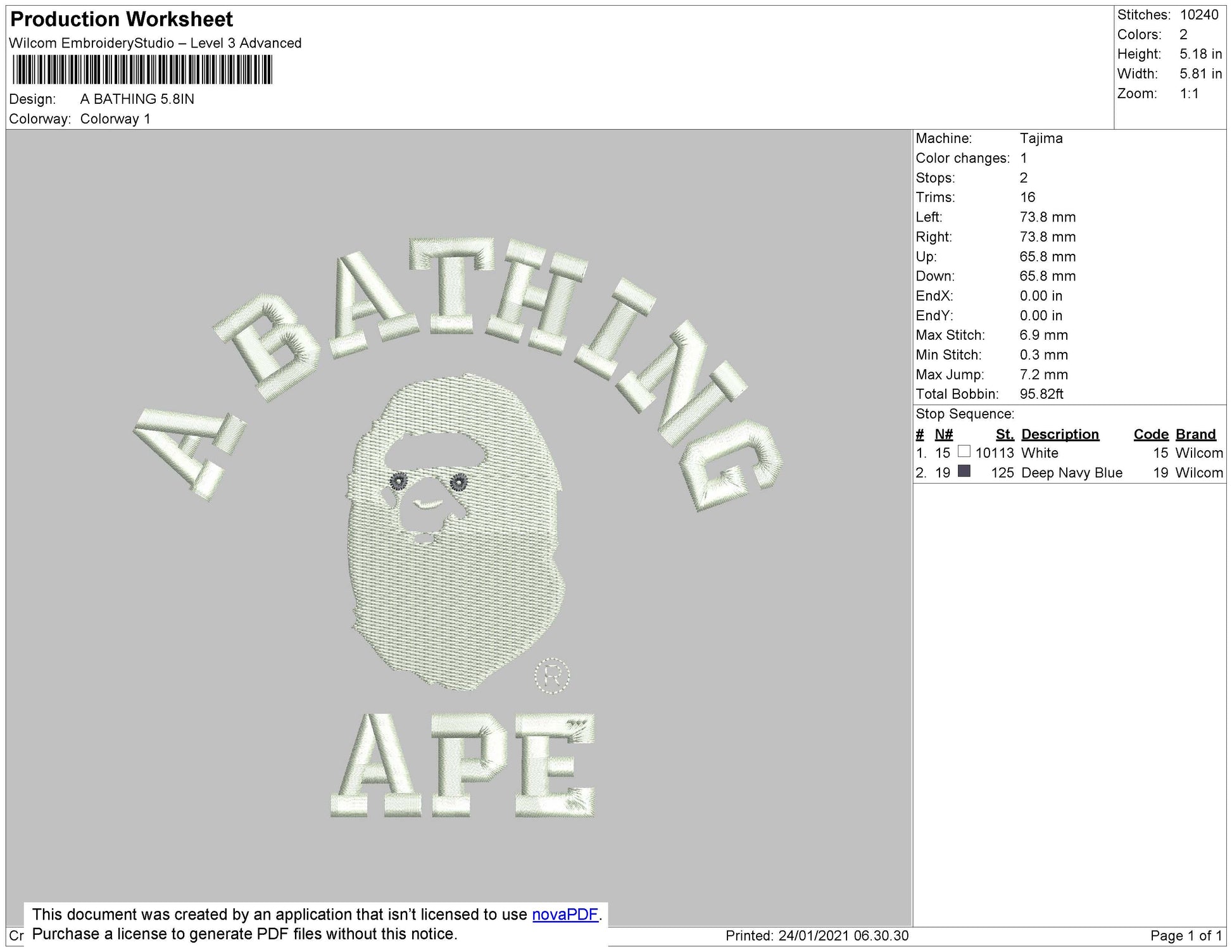Click the Stitches count value 10240
This screenshot has height=952, width=1232.
click(x=1198, y=15)
